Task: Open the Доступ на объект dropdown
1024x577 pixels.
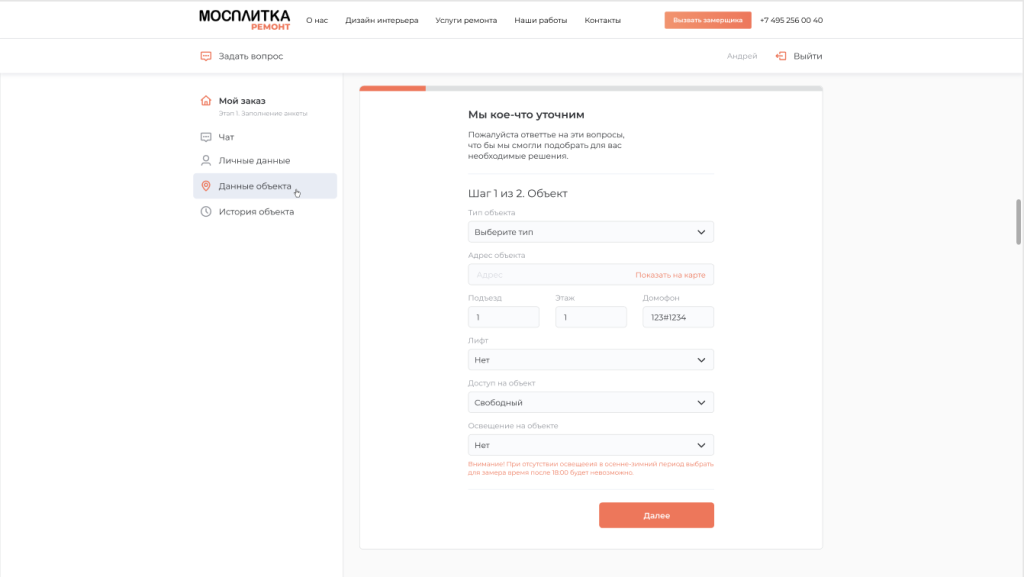Action: pos(590,403)
